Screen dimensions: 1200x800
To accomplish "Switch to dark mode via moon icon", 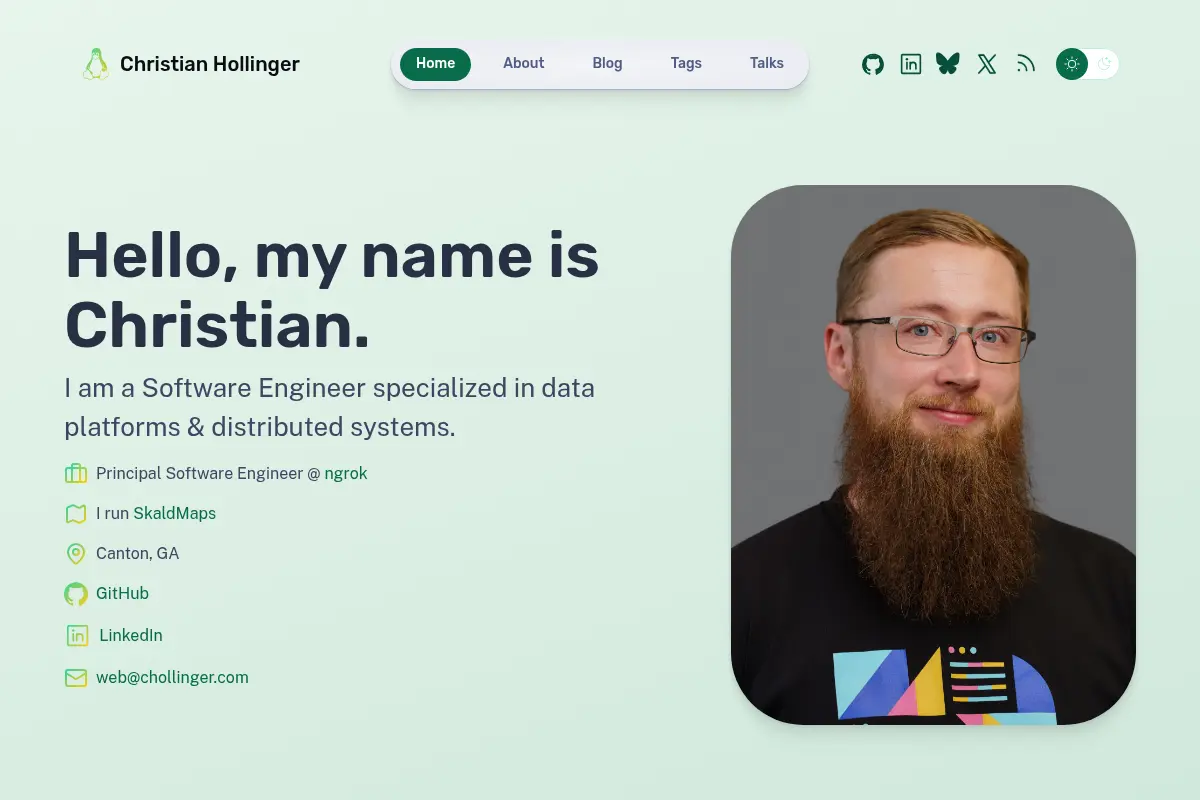I will point(1104,64).
